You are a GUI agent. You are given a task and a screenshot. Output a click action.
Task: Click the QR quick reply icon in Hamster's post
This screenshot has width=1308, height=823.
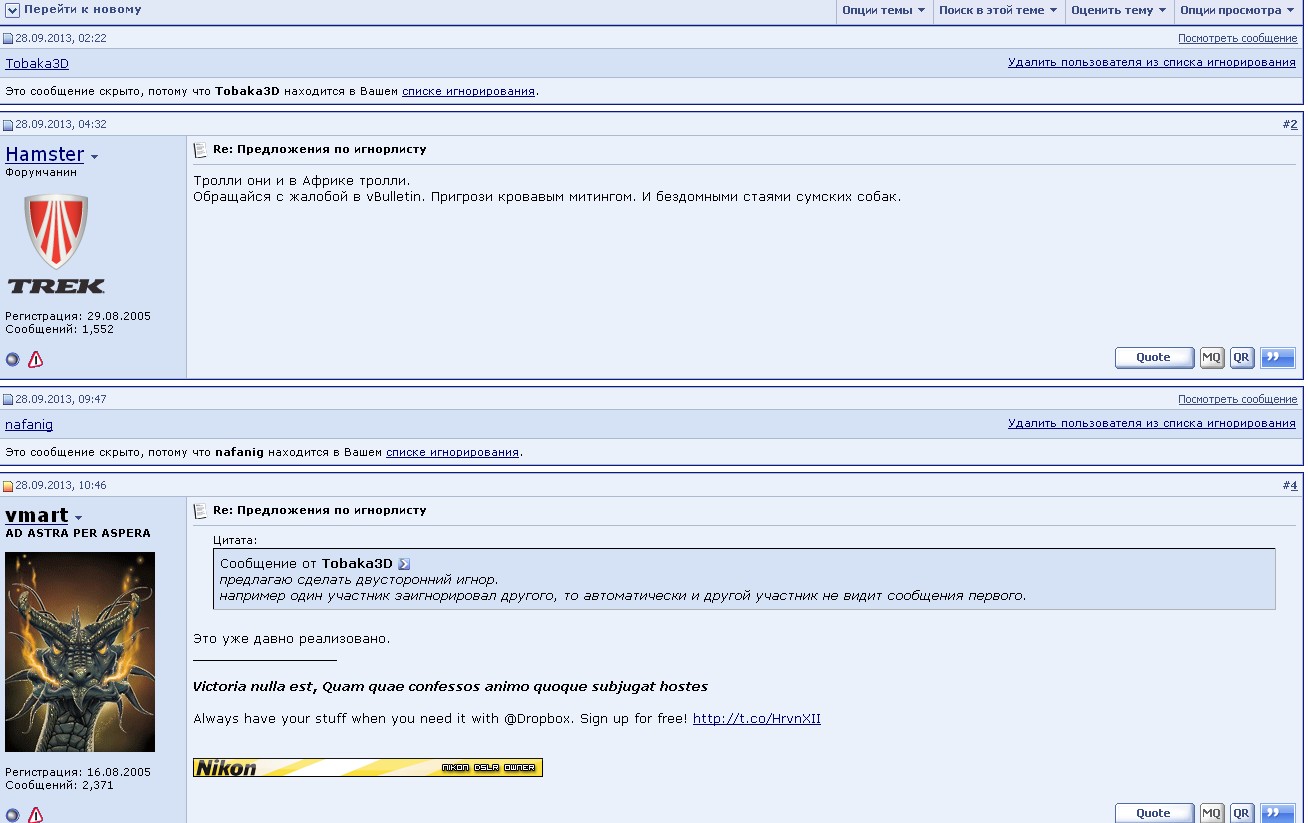(1241, 358)
